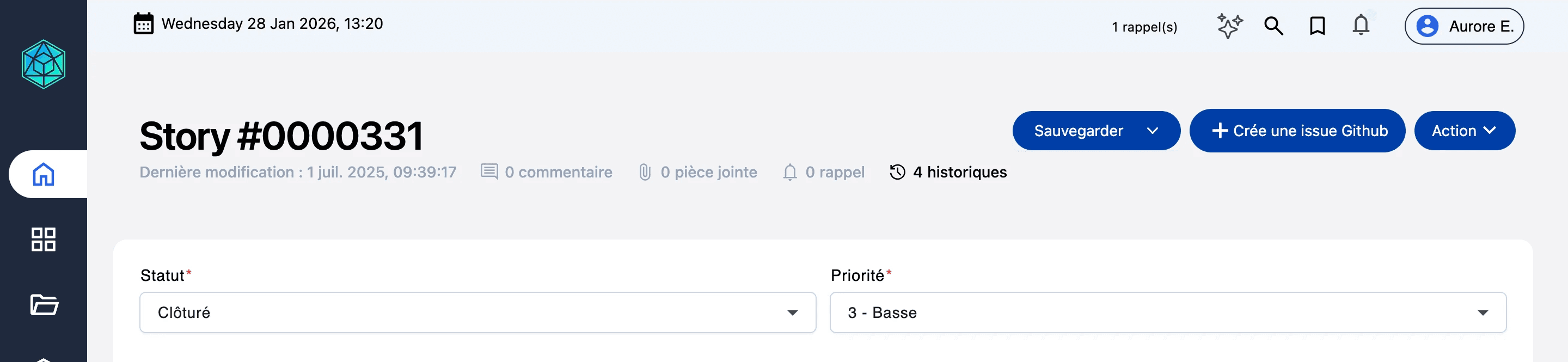Go to home in sidebar
Viewport: 1568px width, 362px height.
tap(44, 175)
